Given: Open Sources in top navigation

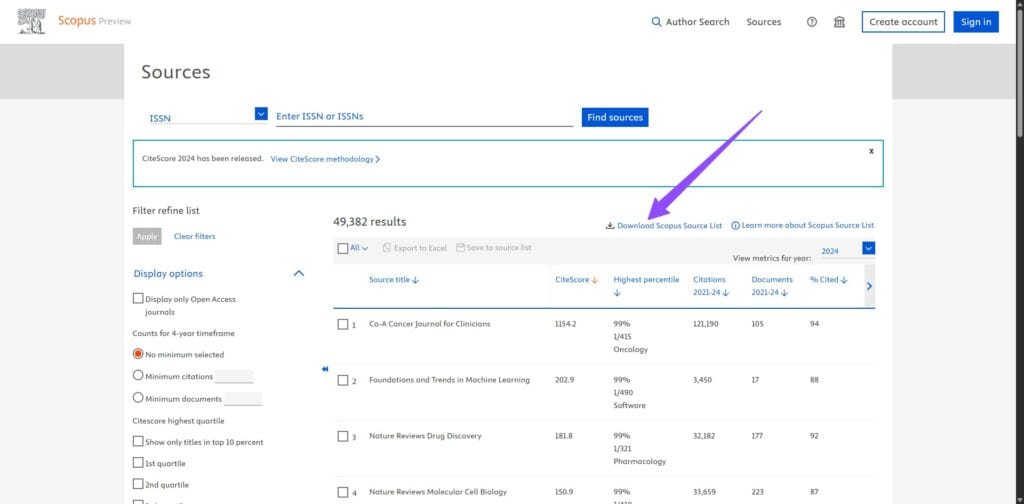Looking at the screenshot, I should (x=764, y=22).
